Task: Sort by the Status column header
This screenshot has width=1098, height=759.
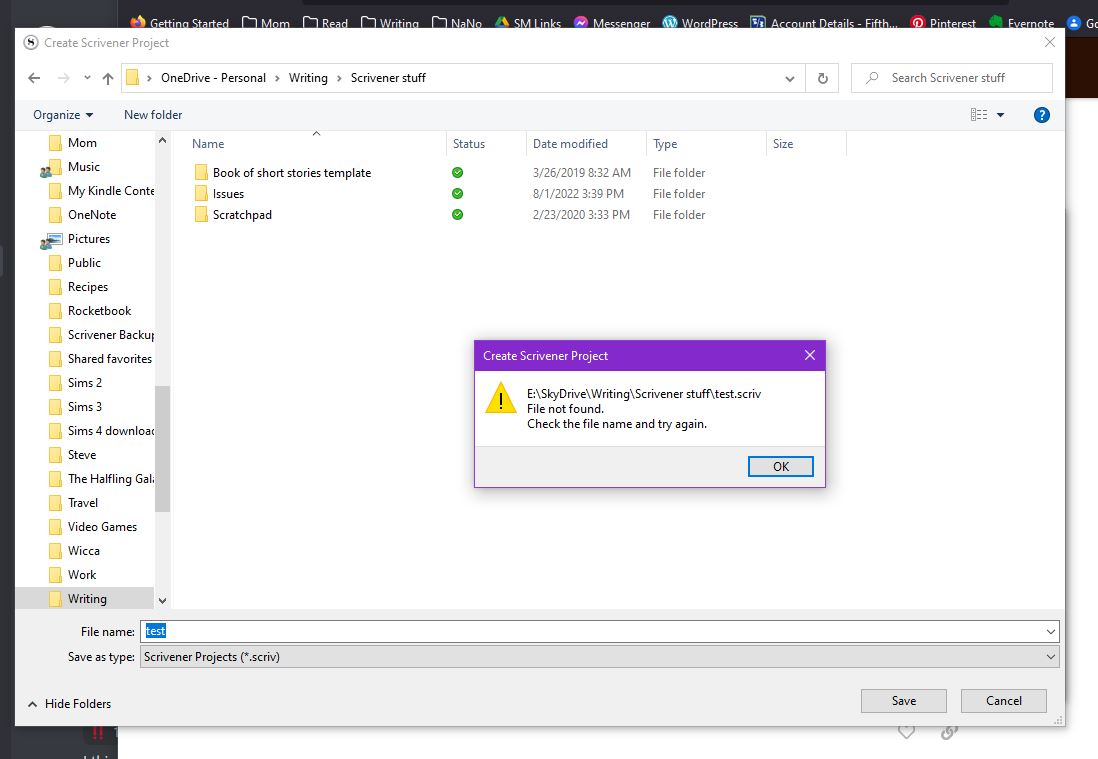Action: point(468,144)
